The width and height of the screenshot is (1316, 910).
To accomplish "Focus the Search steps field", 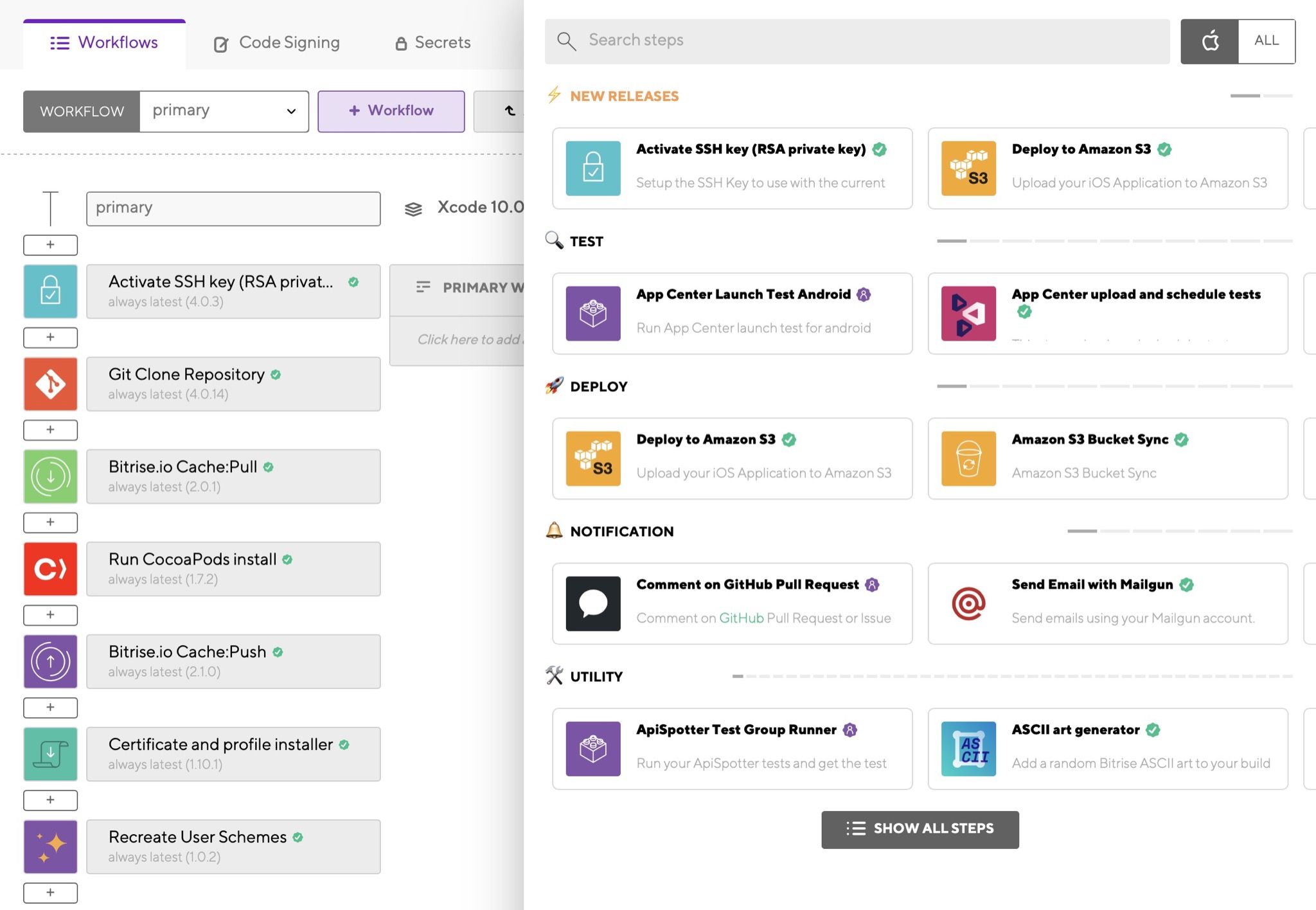I will tap(857, 41).
